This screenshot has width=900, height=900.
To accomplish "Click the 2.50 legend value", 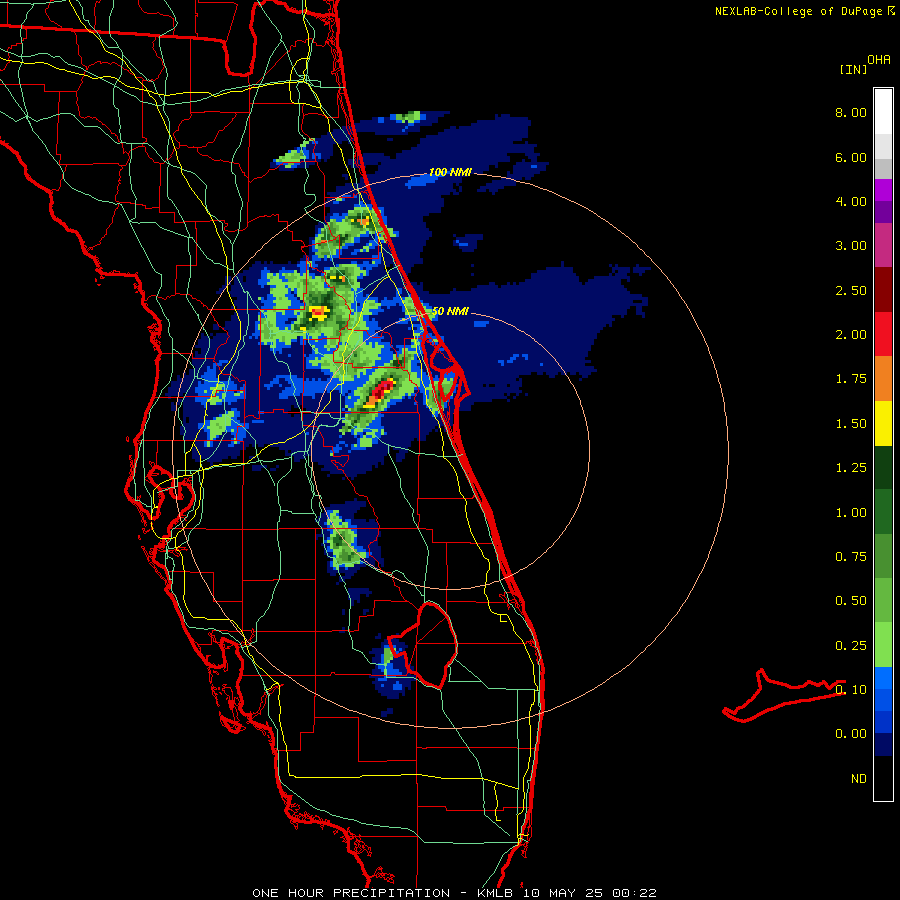I will pos(851,290).
